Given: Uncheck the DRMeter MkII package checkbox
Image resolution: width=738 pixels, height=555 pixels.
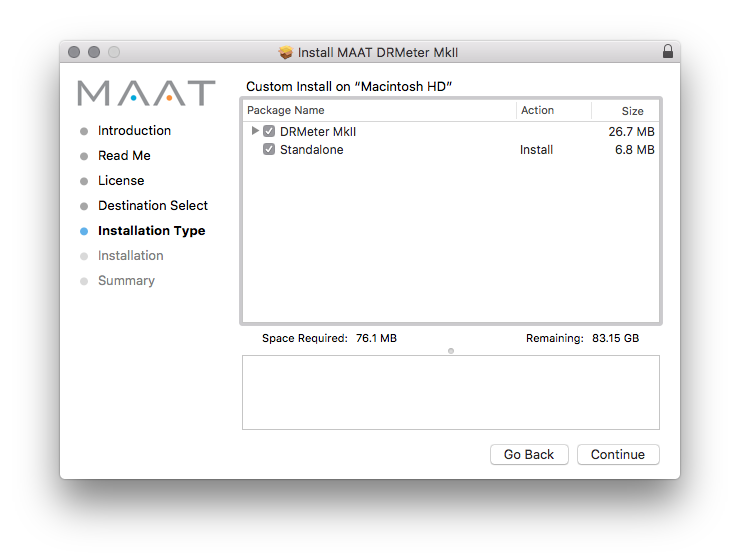Looking at the screenshot, I should point(269,131).
